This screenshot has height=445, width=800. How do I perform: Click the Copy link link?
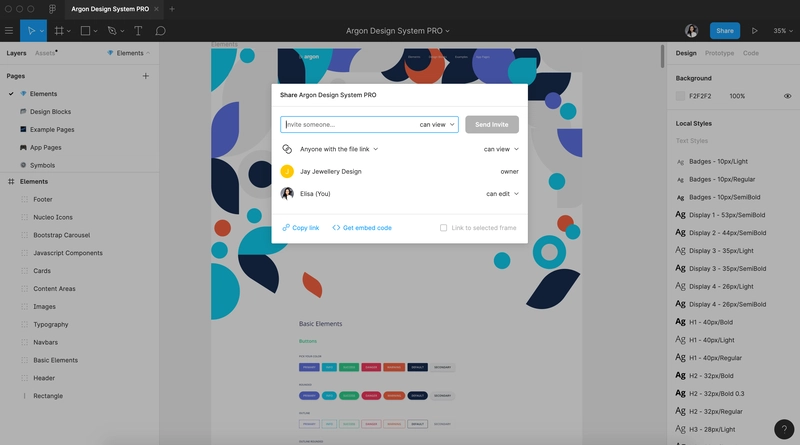pos(301,228)
